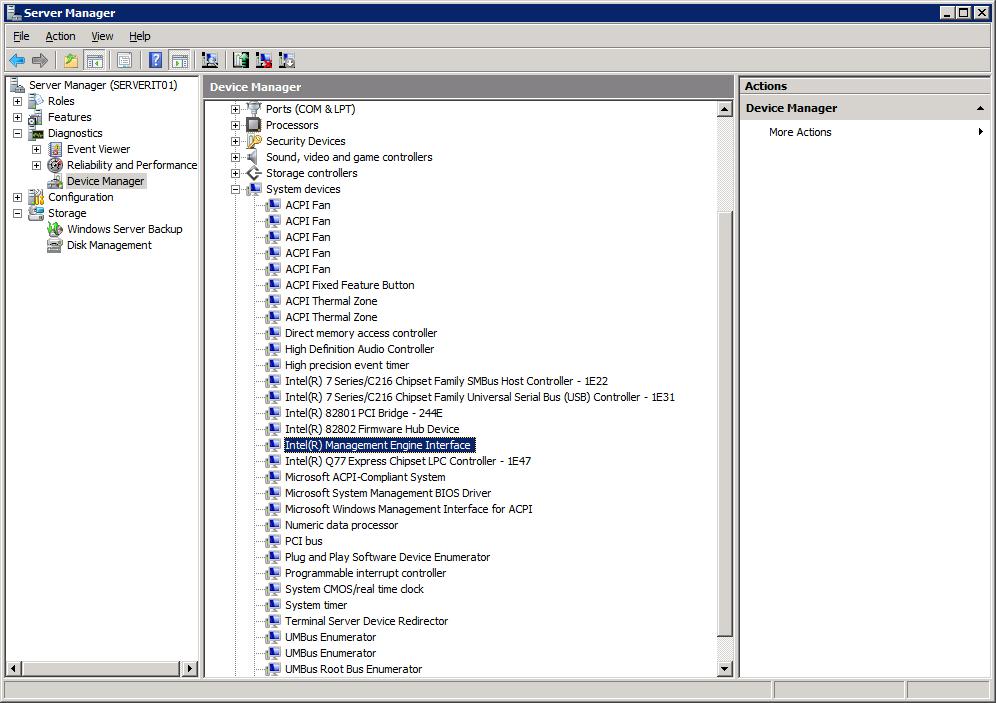Select UMBus Root Bus Enumerator
The height and width of the screenshot is (703, 996).
click(x=353, y=669)
